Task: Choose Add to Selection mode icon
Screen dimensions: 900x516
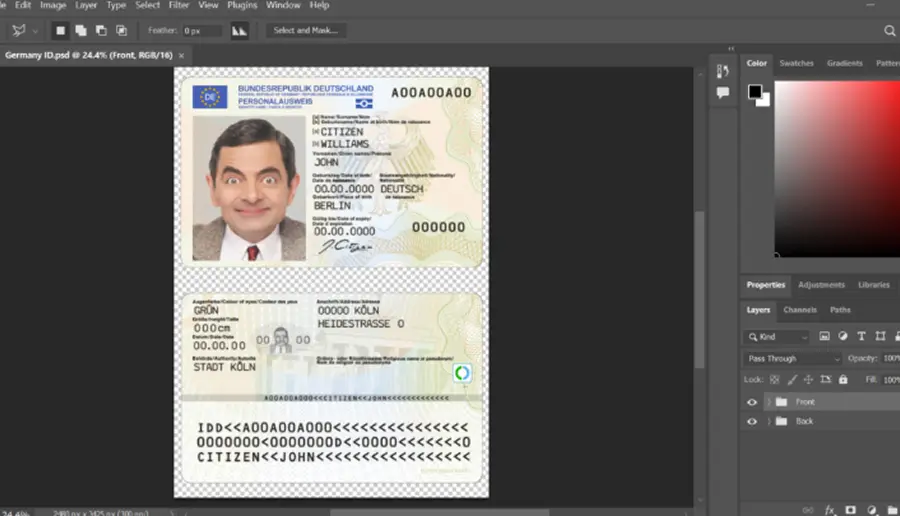Action: point(81,30)
